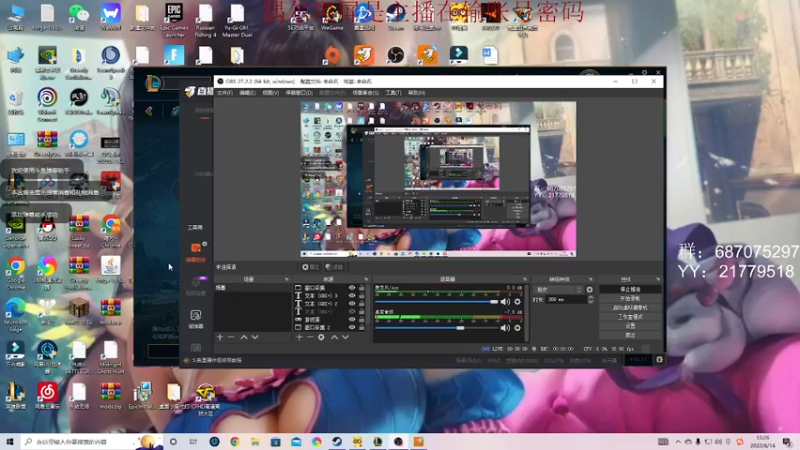Open the streaming assistant's bottom-right gear icon

[659, 360]
